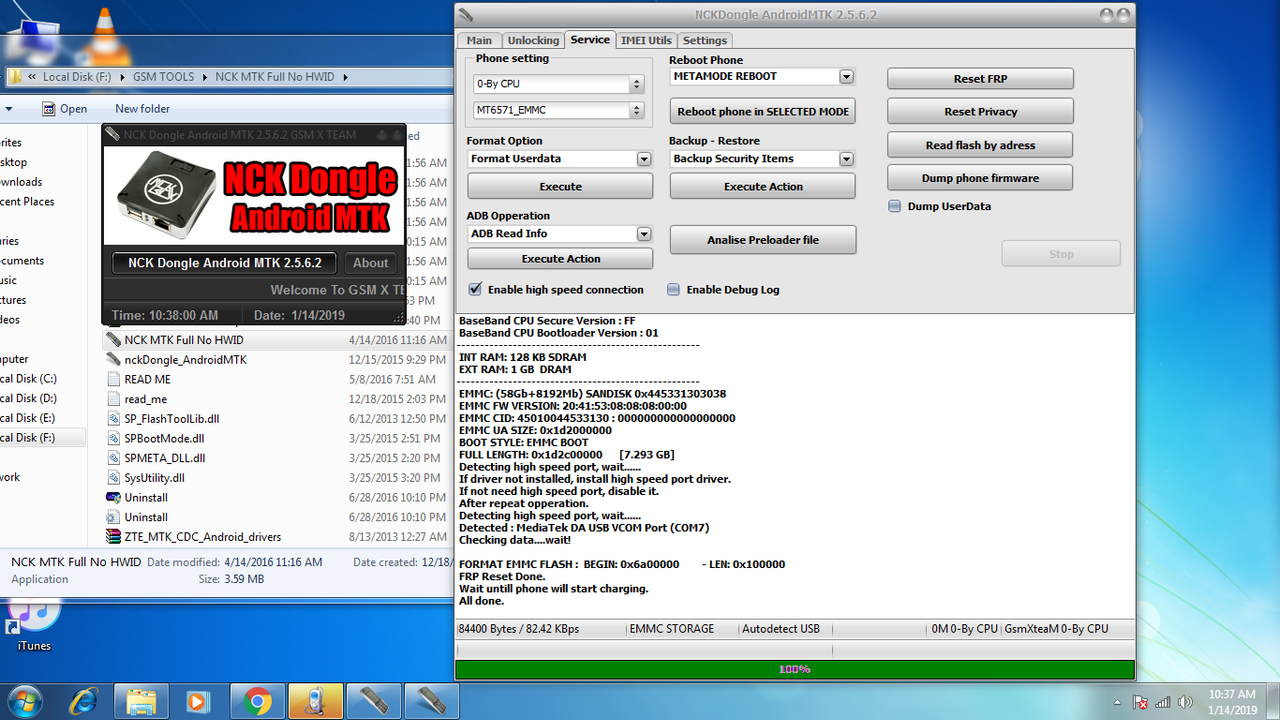
Task: Open the 0-By CPU selector
Action: click(558, 84)
